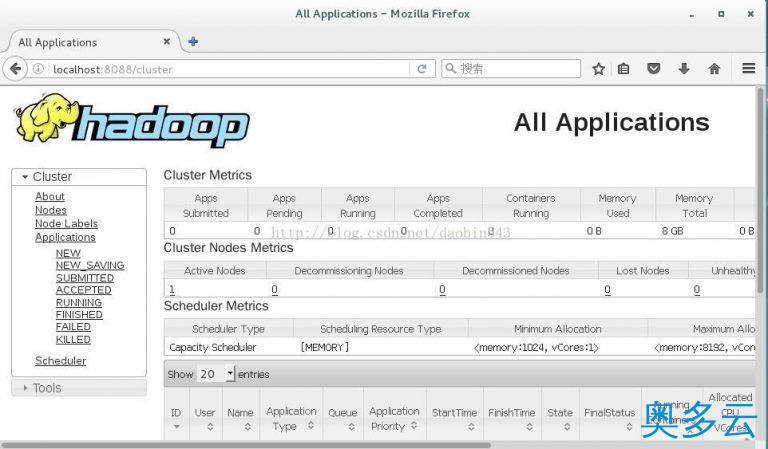Filter applications by FINISHED state
The height and width of the screenshot is (449, 768).
pos(79,315)
